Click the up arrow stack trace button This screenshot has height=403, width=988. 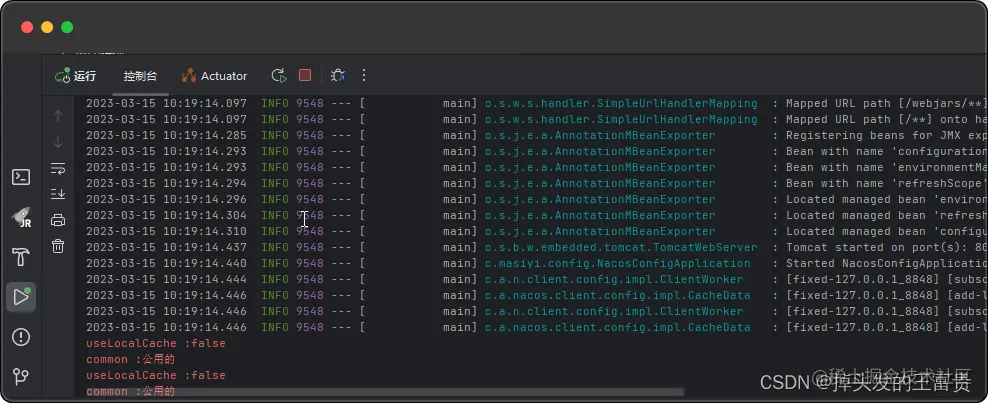click(x=58, y=116)
